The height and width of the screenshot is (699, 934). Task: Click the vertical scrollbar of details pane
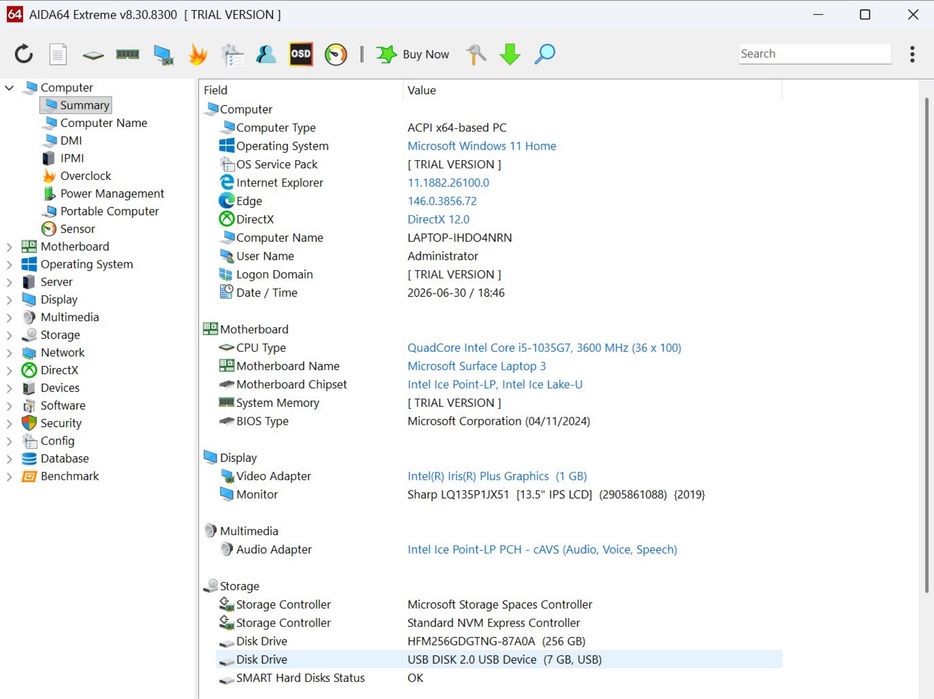point(926,346)
